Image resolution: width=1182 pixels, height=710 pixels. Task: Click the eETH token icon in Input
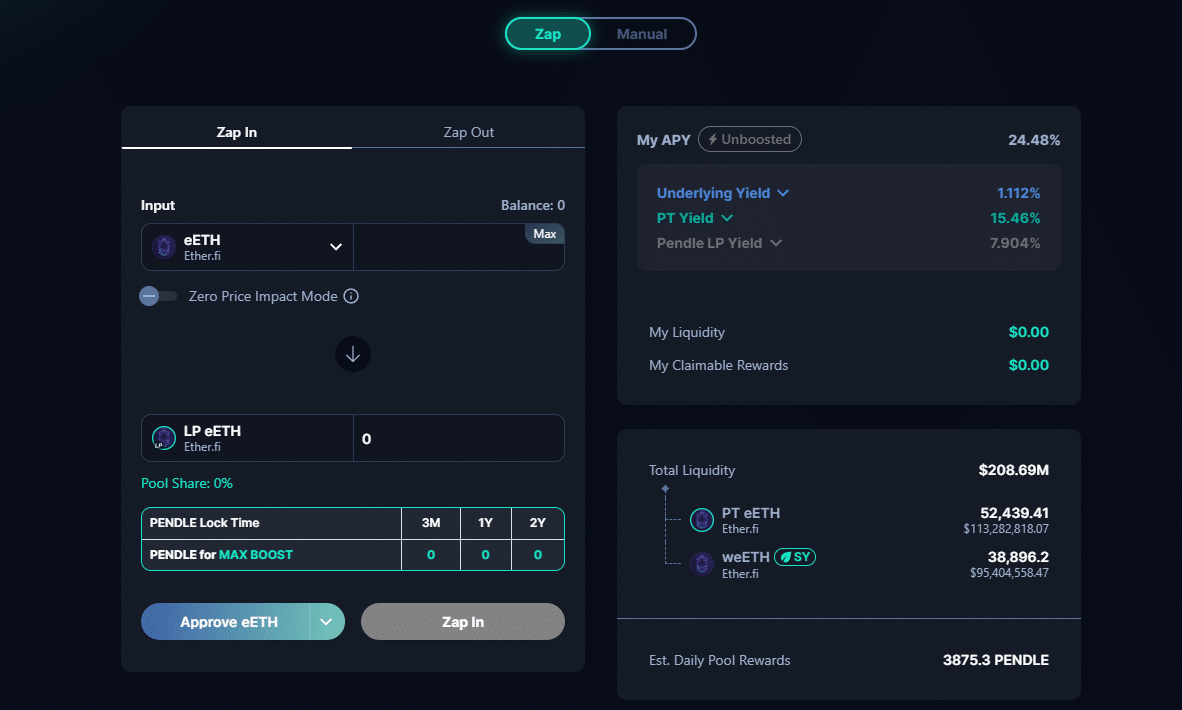[163, 247]
